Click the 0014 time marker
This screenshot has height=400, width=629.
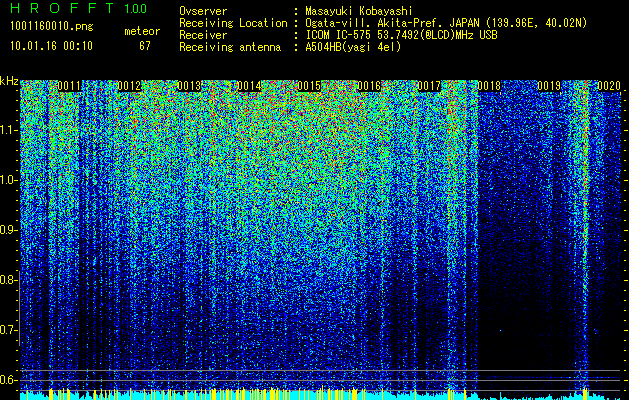(249, 86)
